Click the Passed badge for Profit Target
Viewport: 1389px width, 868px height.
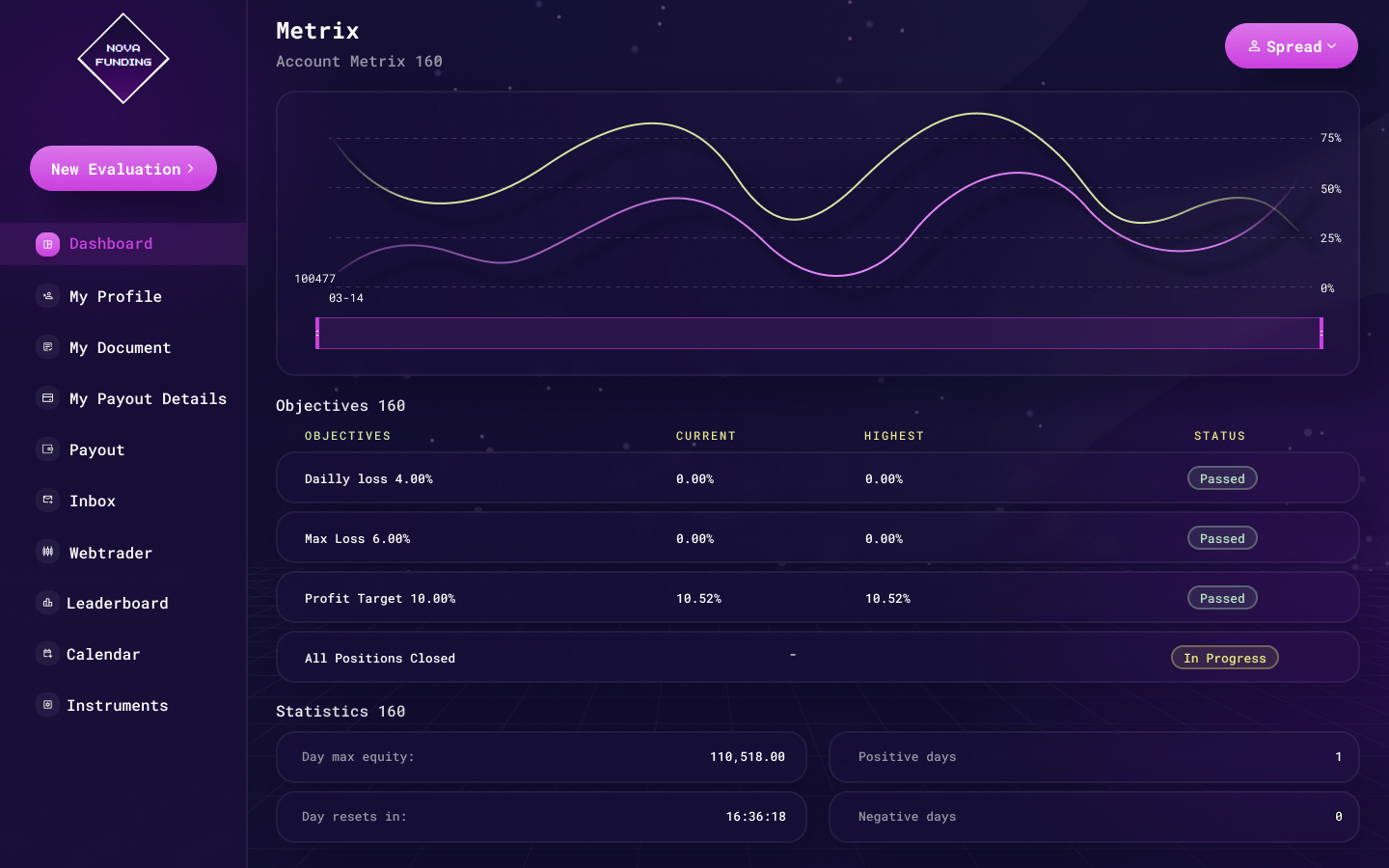(1222, 598)
